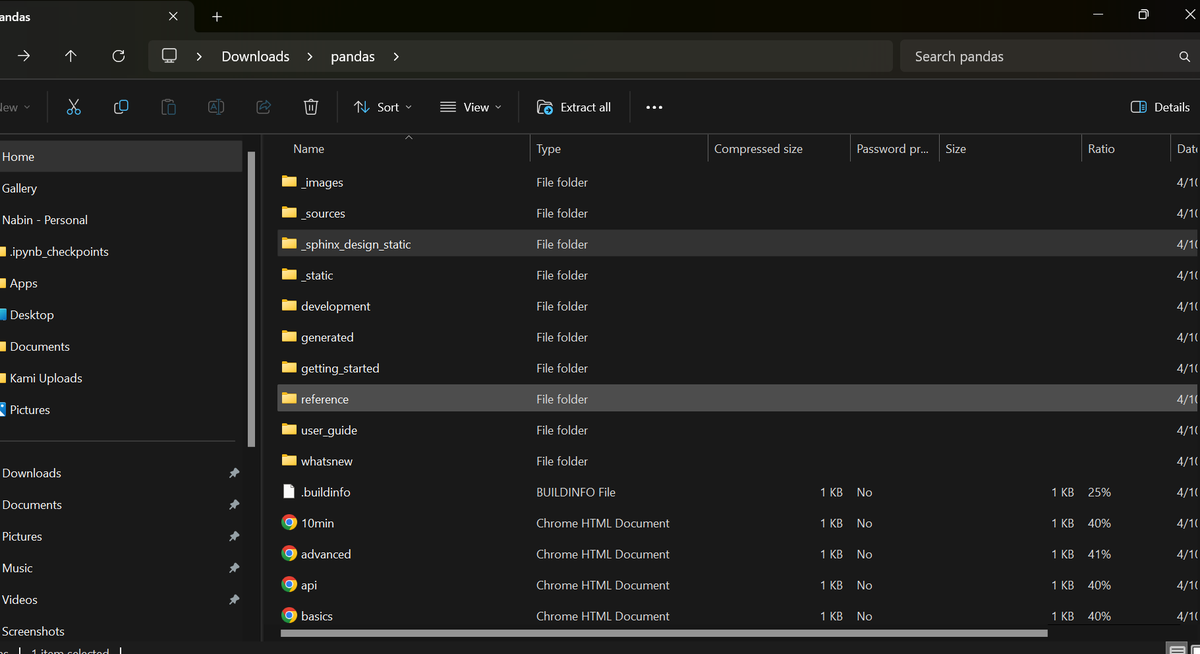Open the See more ellipsis menu
The image size is (1200, 654).
click(654, 107)
